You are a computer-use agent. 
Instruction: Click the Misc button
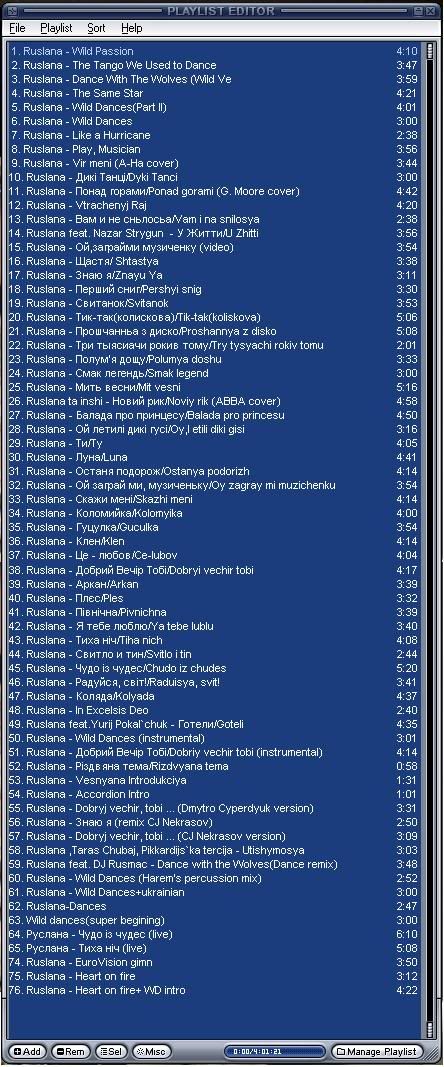(x=151, y=1051)
